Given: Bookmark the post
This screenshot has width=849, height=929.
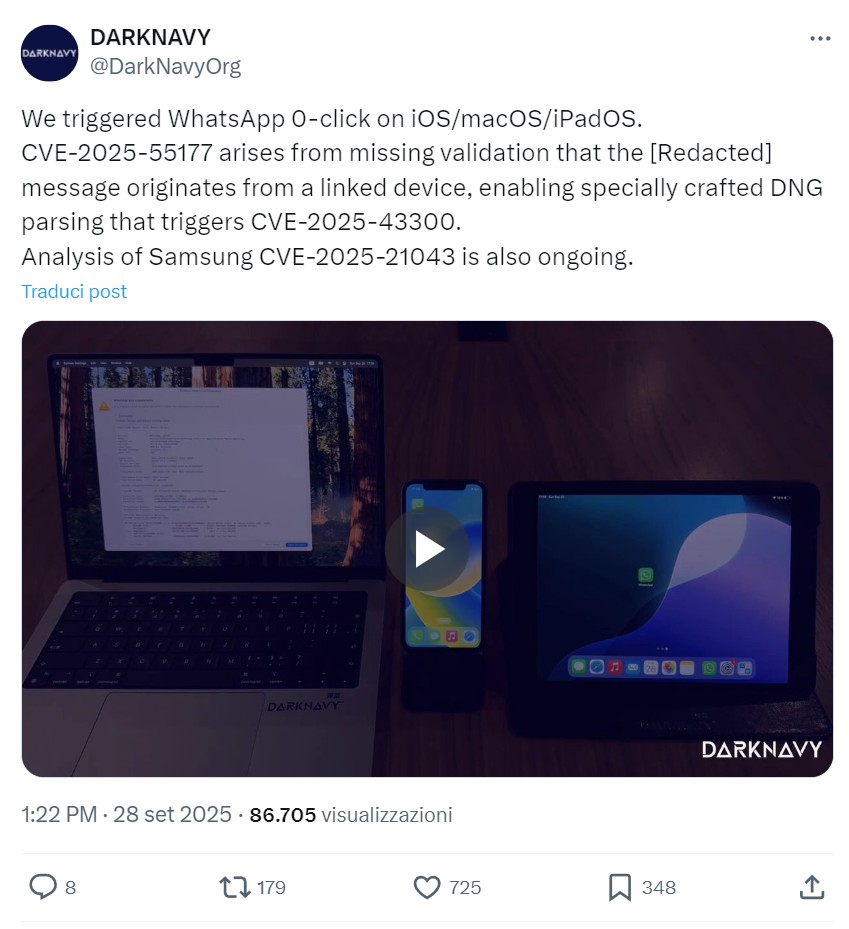Looking at the screenshot, I should (620, 887).
